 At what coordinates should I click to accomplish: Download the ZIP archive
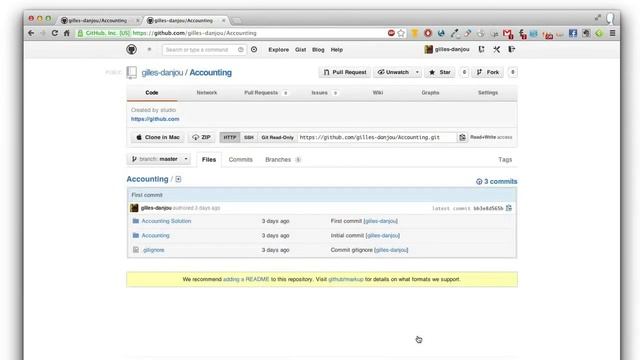[202, 138]
